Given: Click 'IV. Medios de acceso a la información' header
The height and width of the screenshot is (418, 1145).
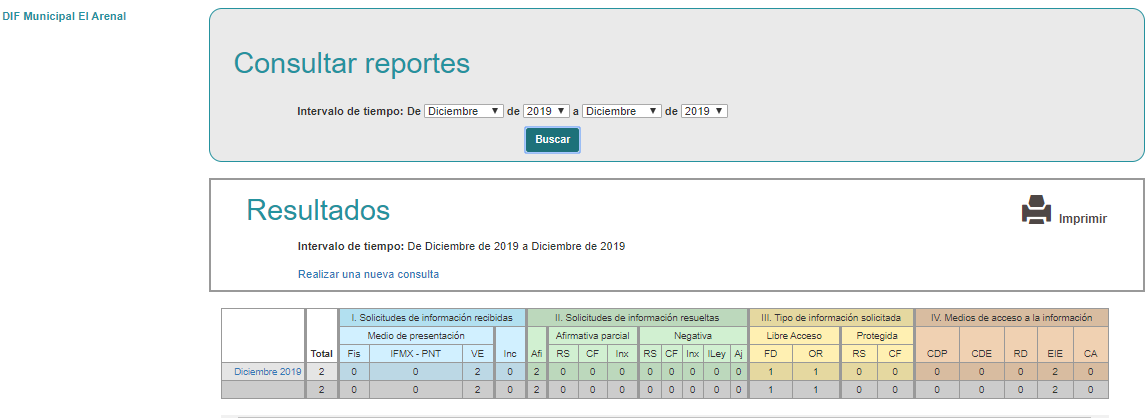Looking at the screenshot, I should [1011, 318].
